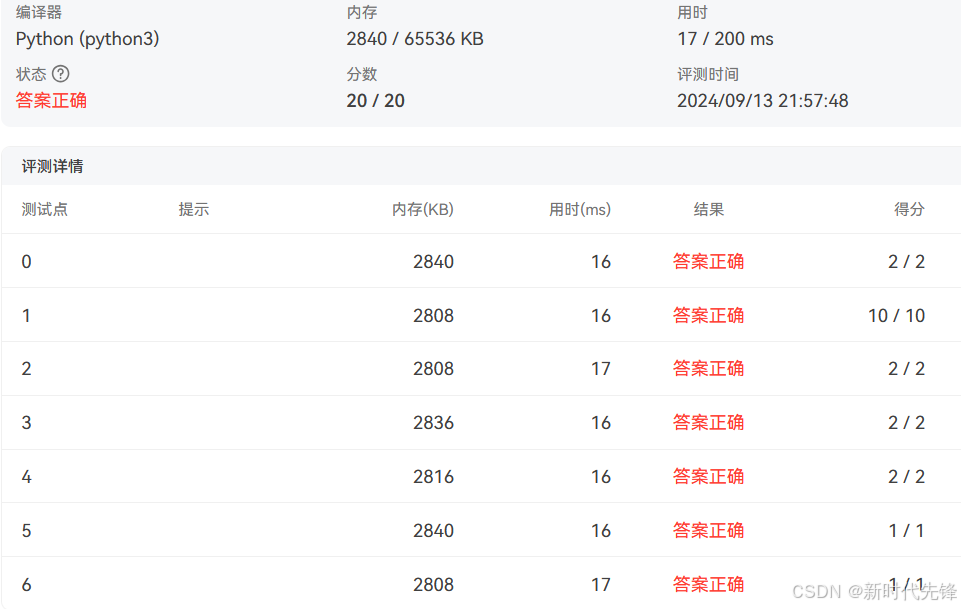Click the red 答案正确 status under 状态
This screenshot has height=609, width=961.
click(x=51, y=100)
